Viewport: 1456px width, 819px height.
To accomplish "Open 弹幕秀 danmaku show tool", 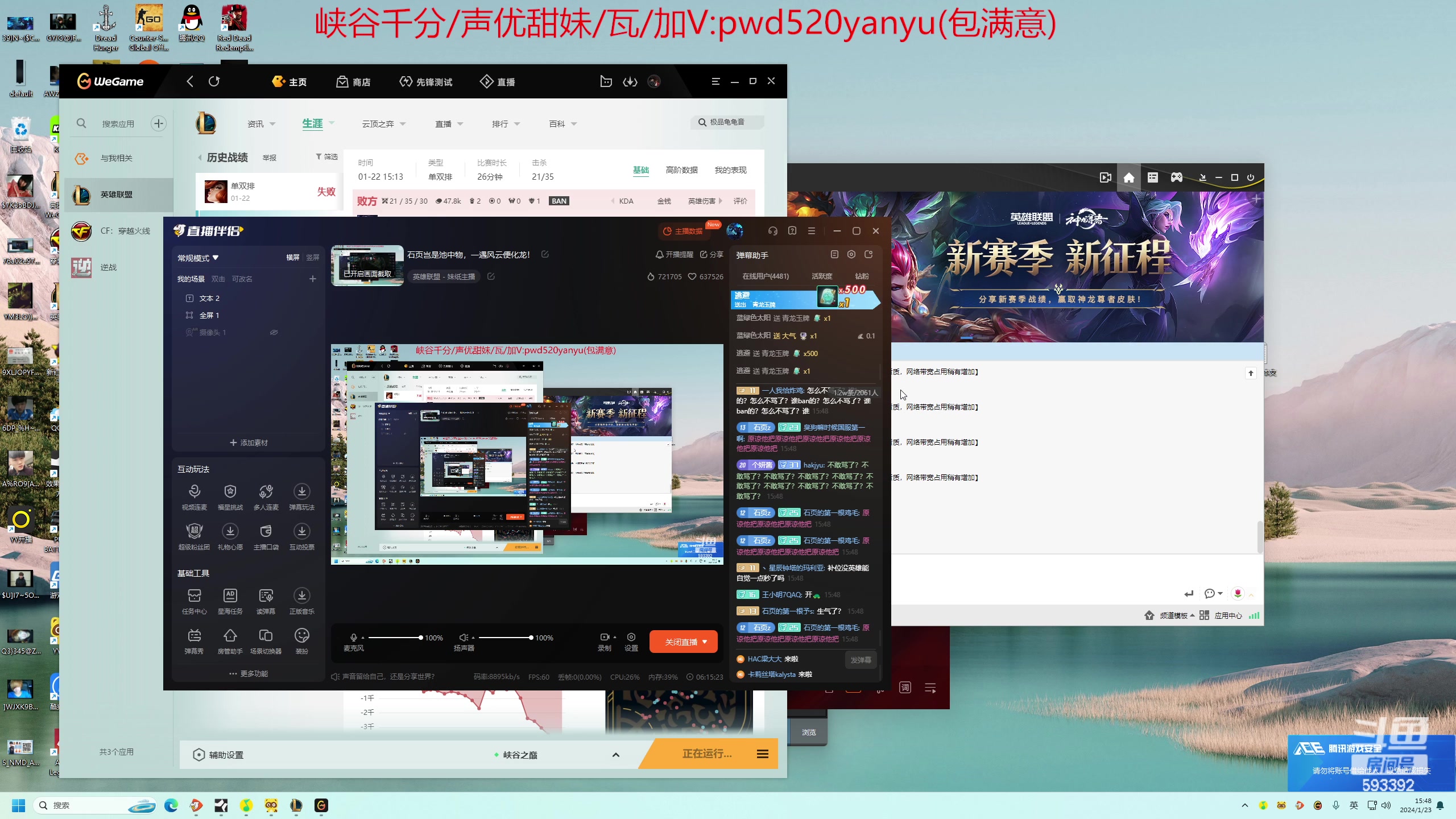I will tap(194, 640).
